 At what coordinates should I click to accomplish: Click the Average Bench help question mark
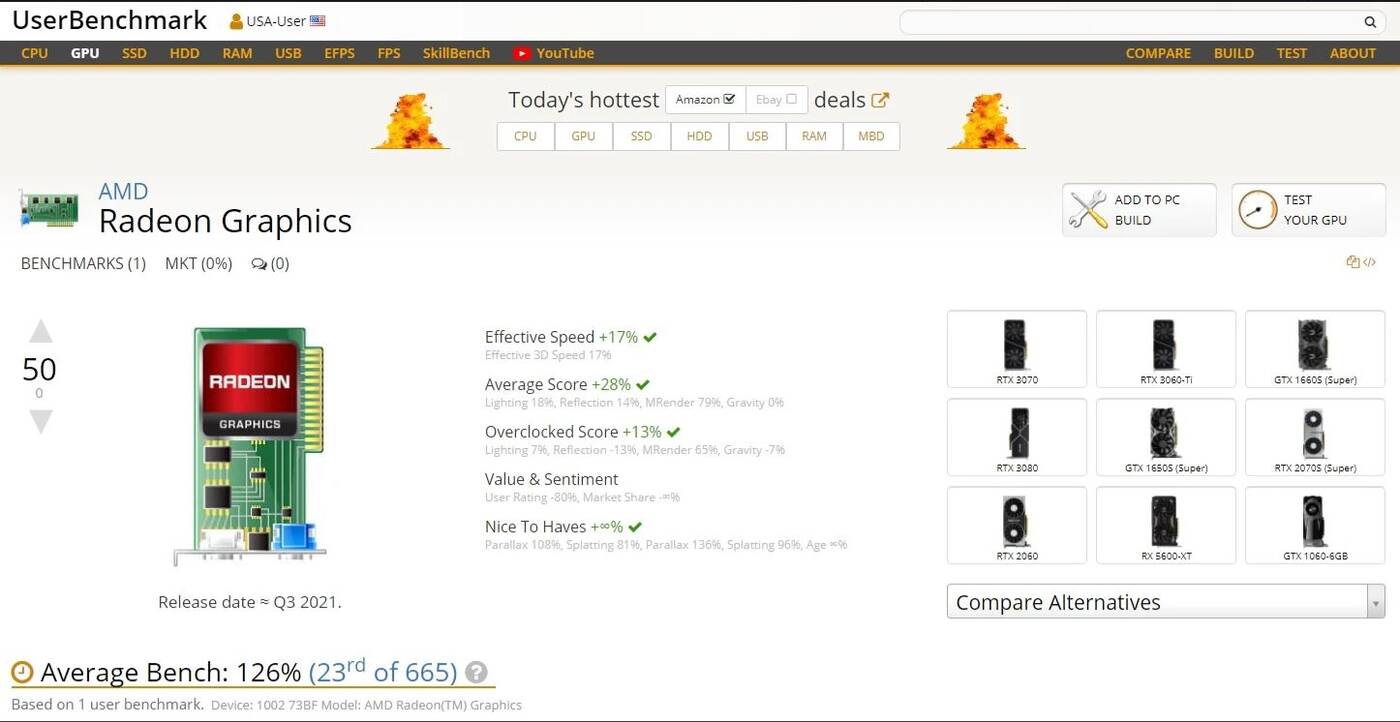tap(477, 672)
